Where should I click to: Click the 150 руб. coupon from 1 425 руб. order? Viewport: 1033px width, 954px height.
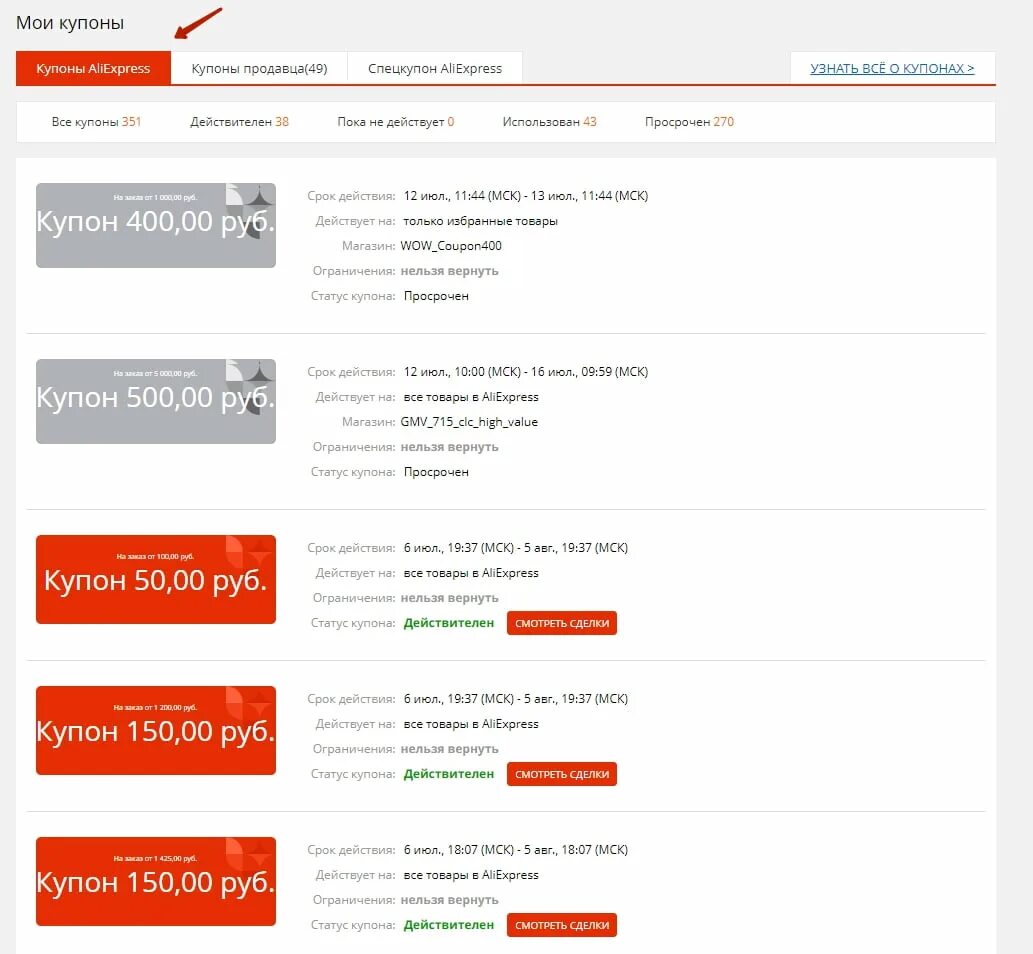(155, 881)
